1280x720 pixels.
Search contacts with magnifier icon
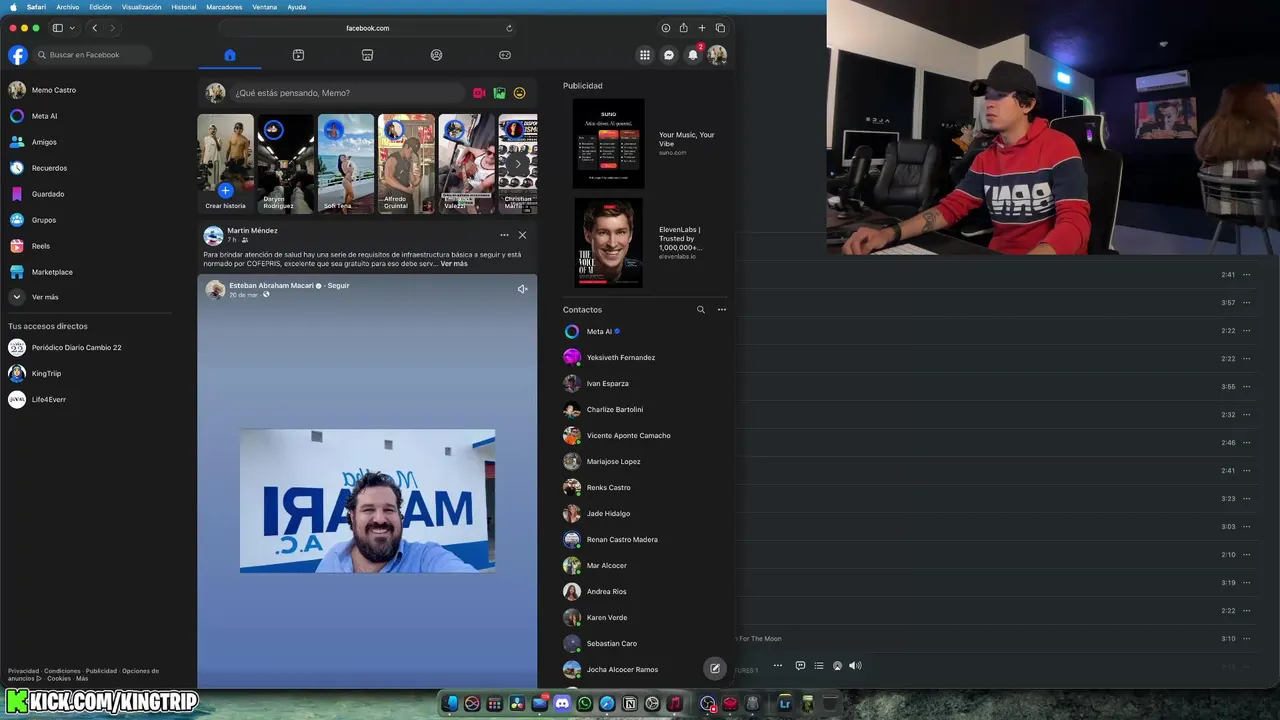click(x=701, y=310)
